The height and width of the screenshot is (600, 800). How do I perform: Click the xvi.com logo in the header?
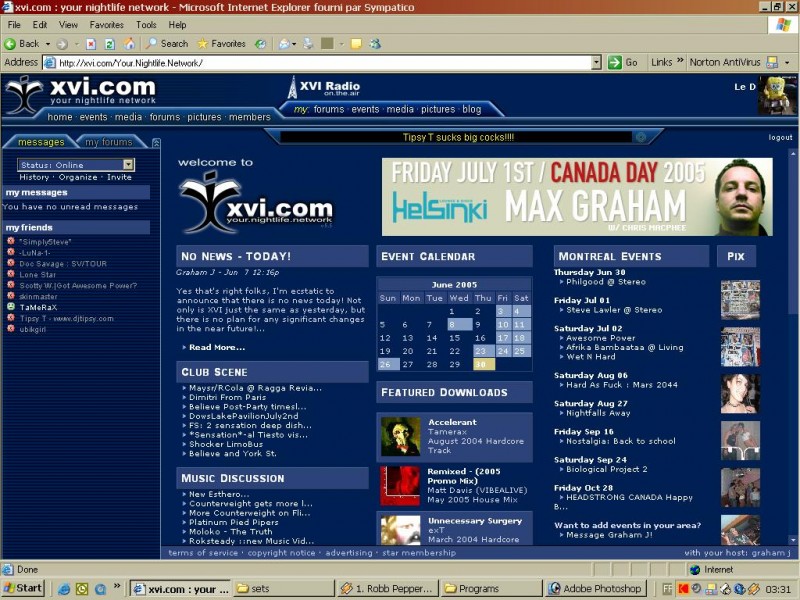[x=82, y=94]
